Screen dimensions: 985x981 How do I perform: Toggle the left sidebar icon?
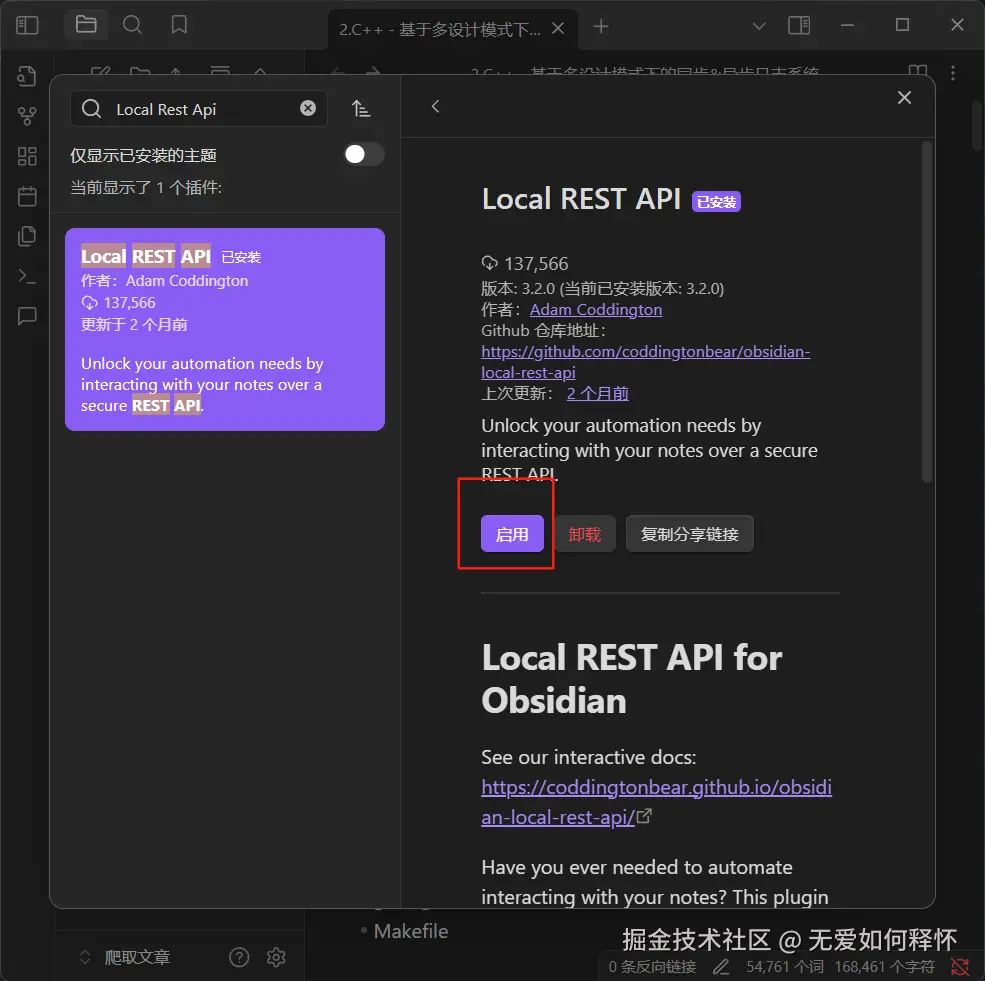point(27,25)
